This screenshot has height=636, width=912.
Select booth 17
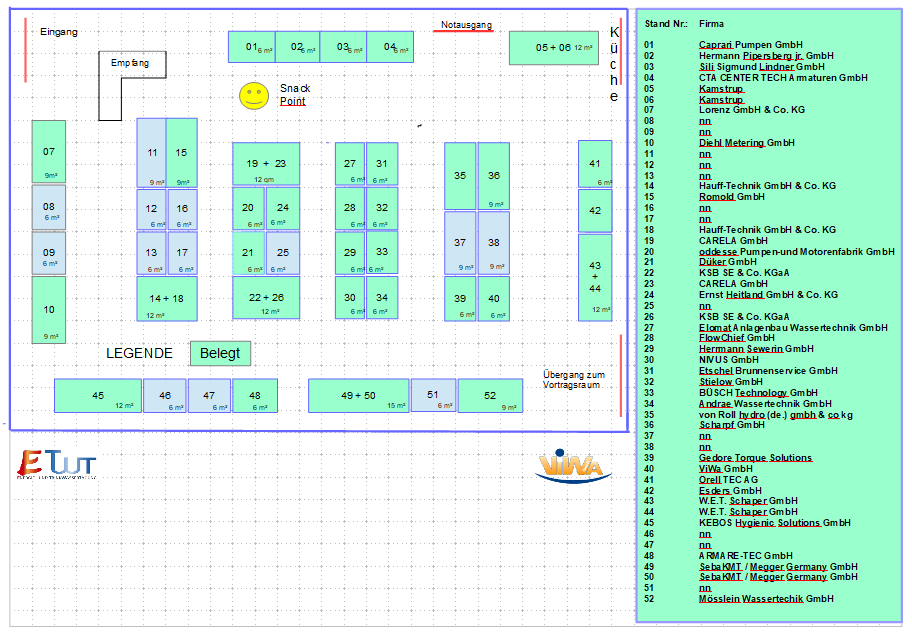pos(183,253)
